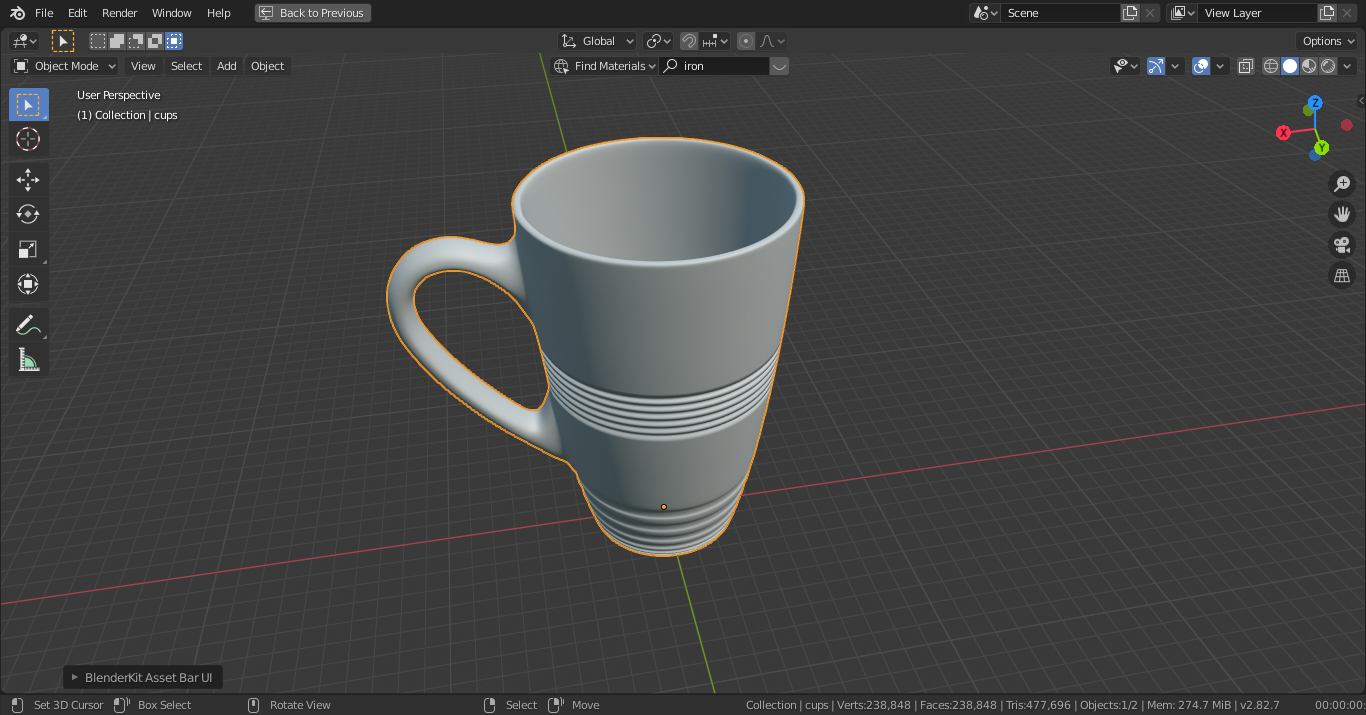The height and width of the screenshot is (715, 1366).
Task: Toggle X-ray mode in the viewport
Action: (1245, 65)
